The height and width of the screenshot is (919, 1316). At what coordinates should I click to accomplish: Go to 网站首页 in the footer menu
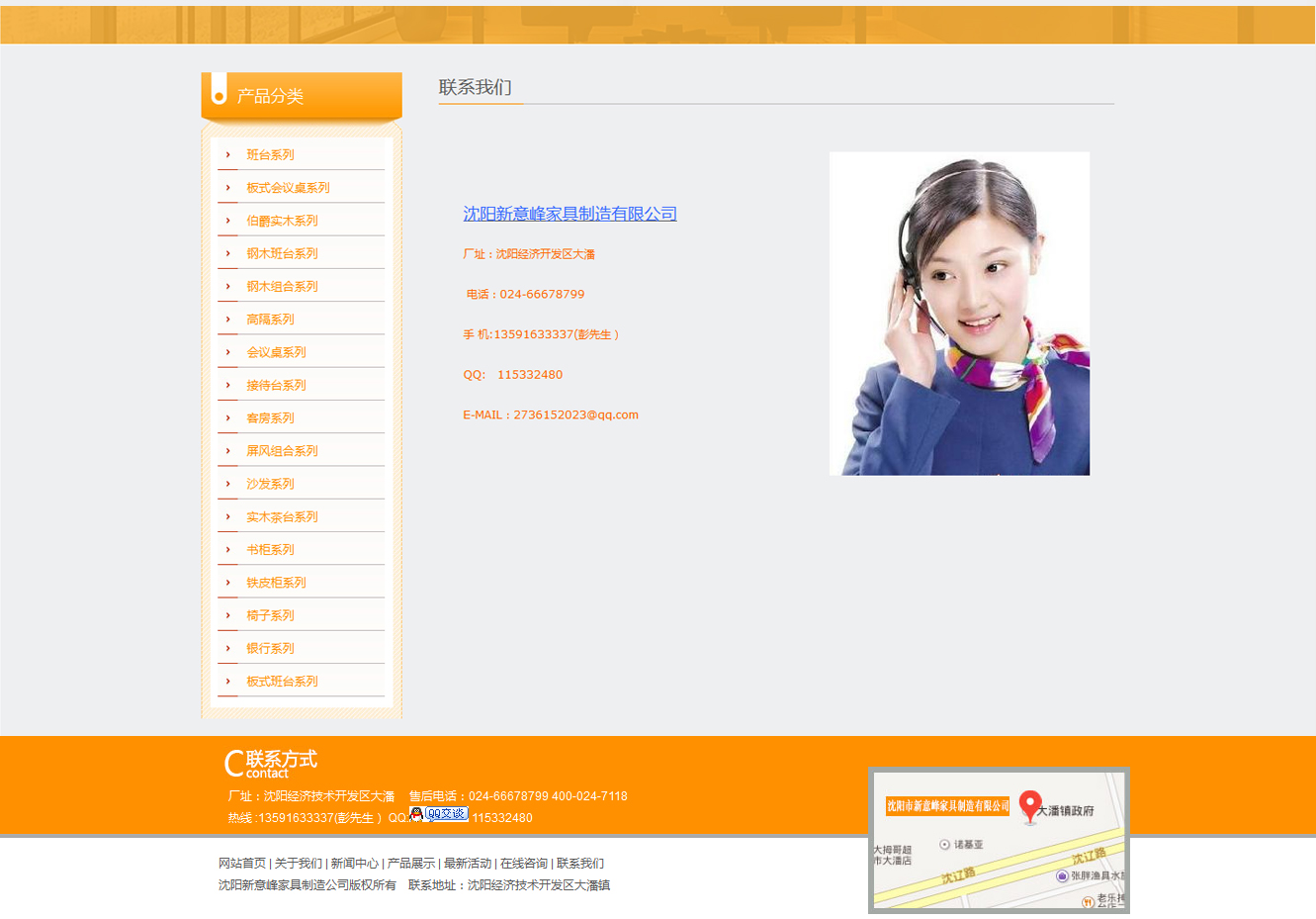click(241, 864)
